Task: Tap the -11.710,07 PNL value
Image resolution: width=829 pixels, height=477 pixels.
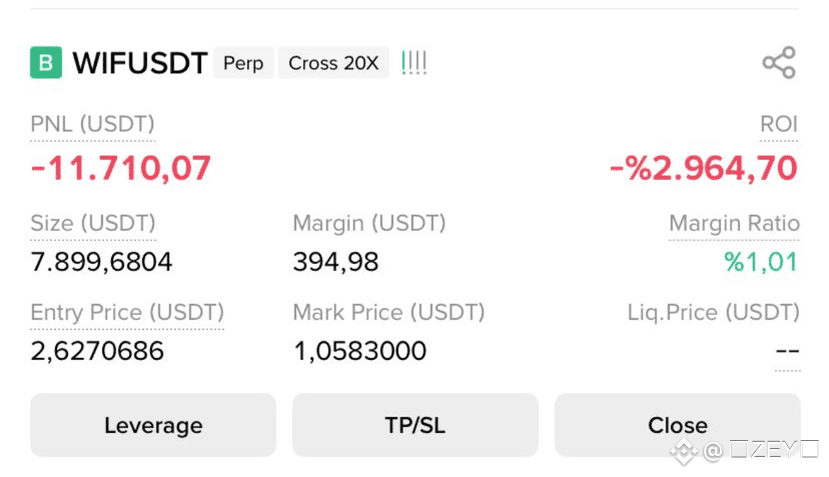Action: 121,168
